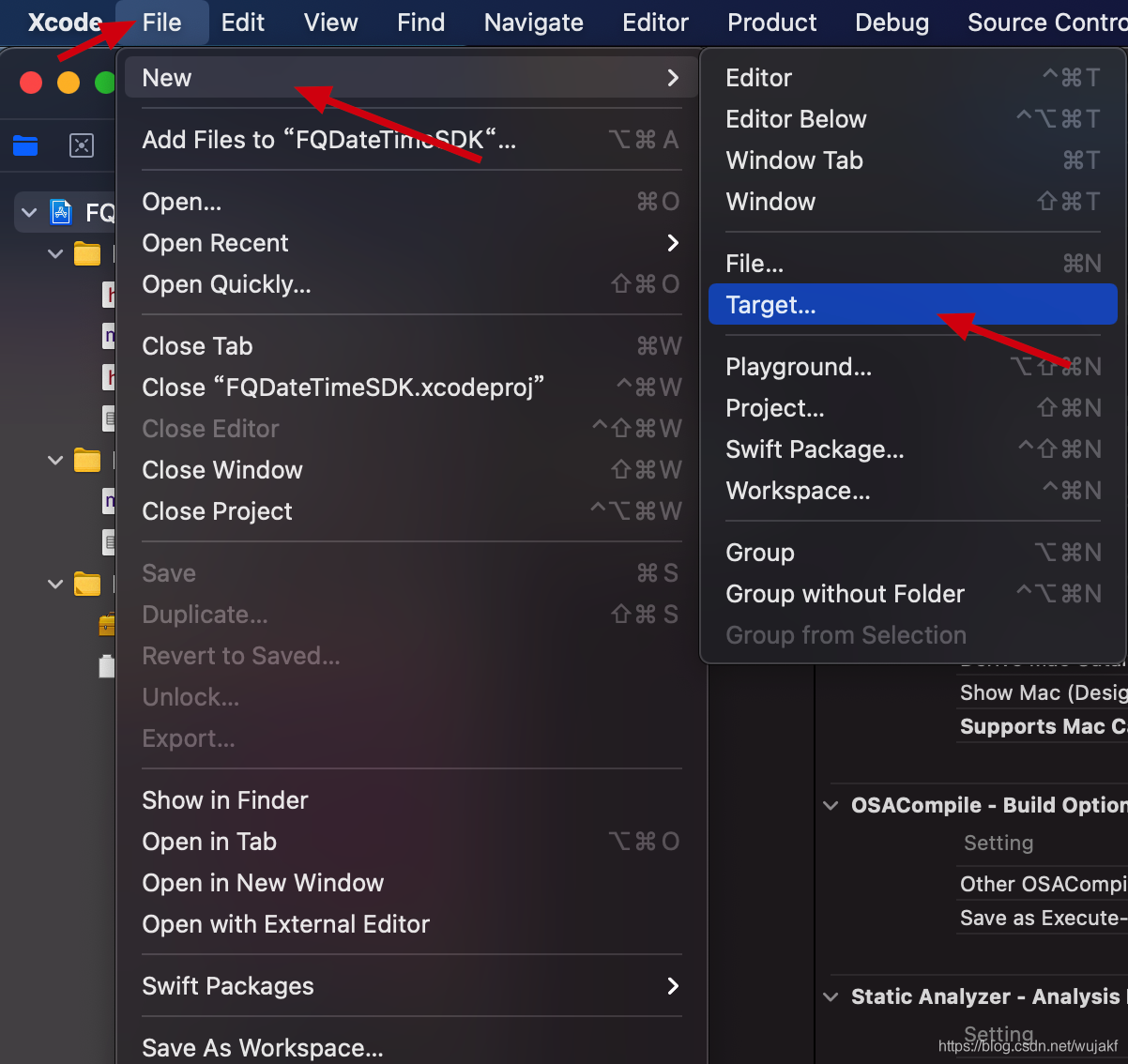Viewport: 1128px width, 1064px height.
Task: Choose Close Project
Action: pos(411,511)
